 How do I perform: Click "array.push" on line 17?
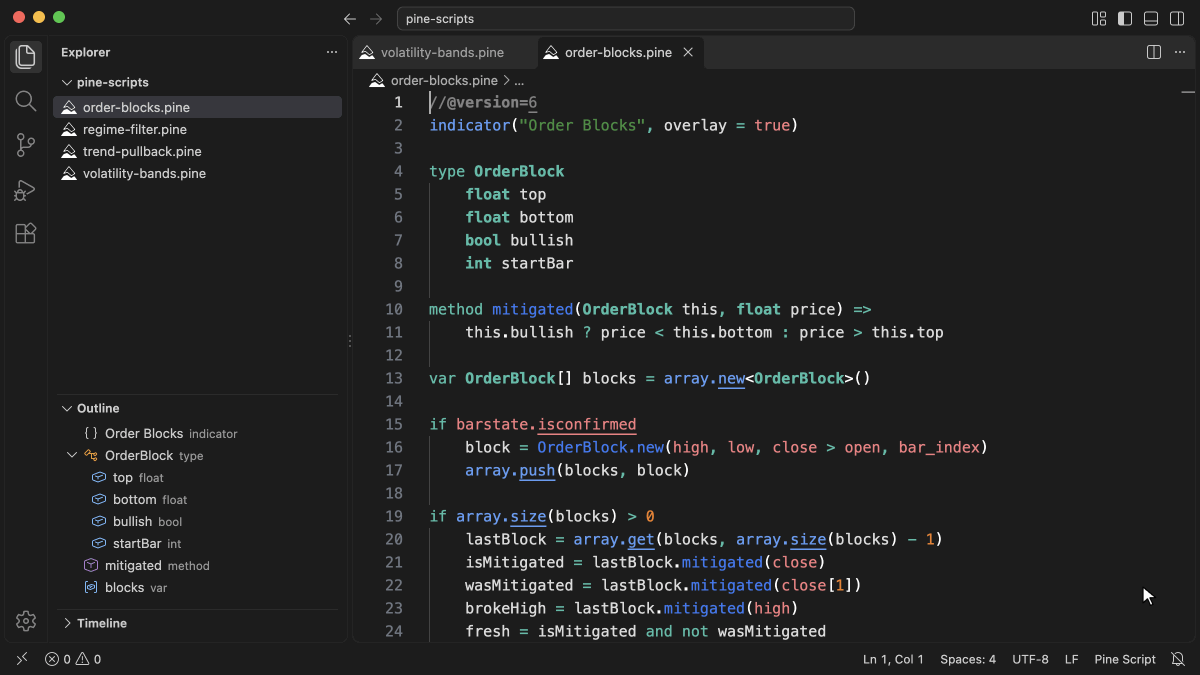(x=510, y=470)
